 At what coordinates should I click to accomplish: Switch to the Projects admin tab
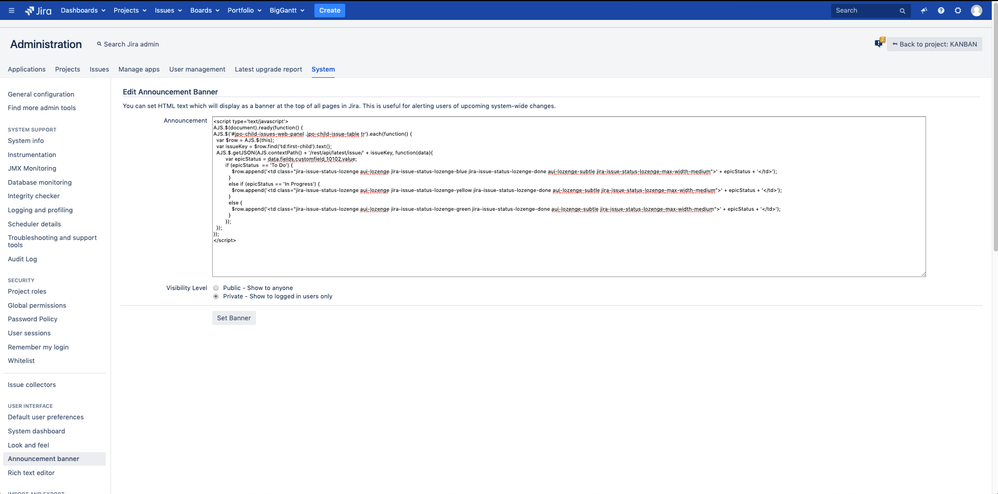tap(67, 69)
